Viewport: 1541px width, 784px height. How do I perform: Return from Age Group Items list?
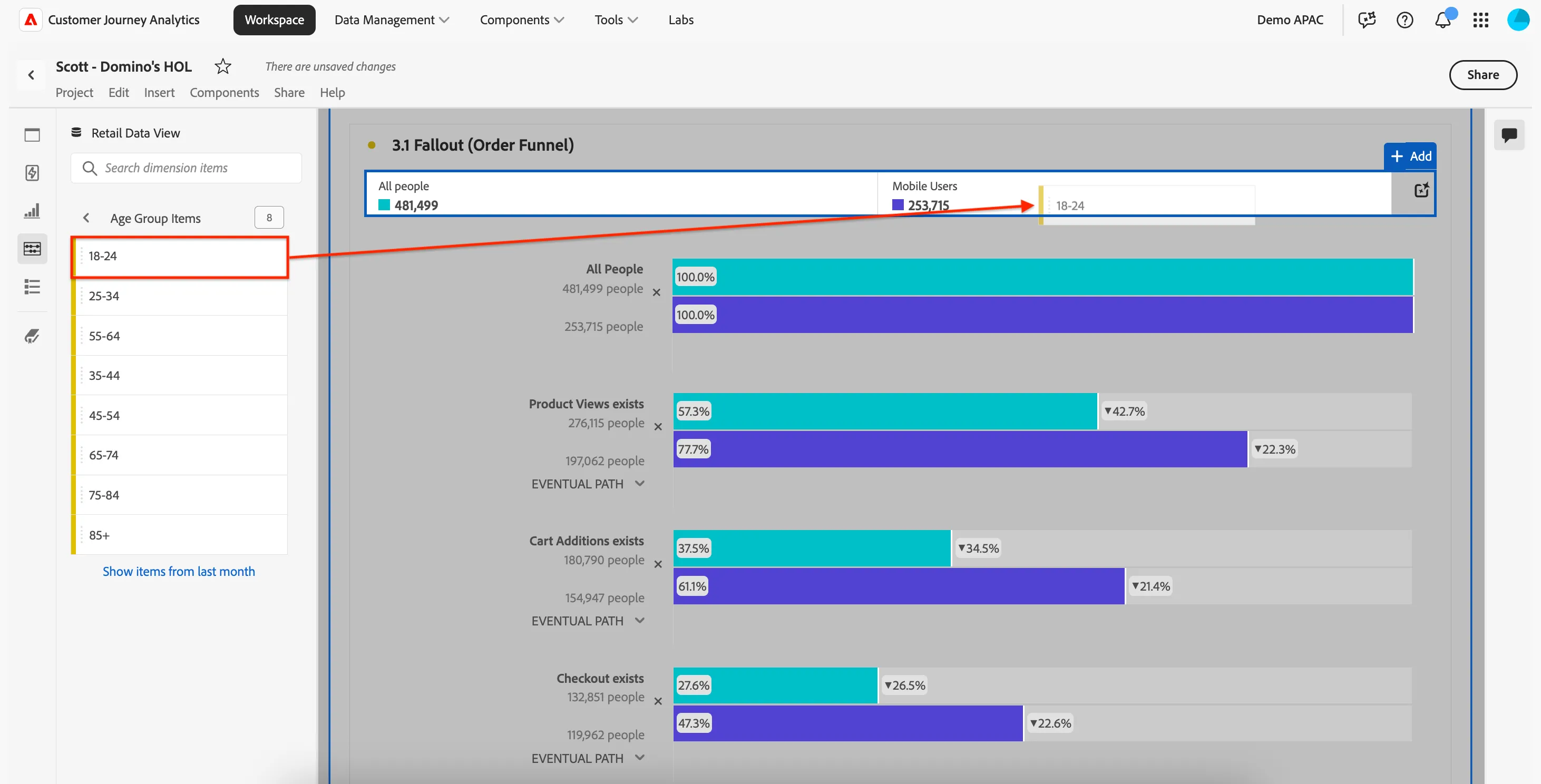(x=86, y=218)
